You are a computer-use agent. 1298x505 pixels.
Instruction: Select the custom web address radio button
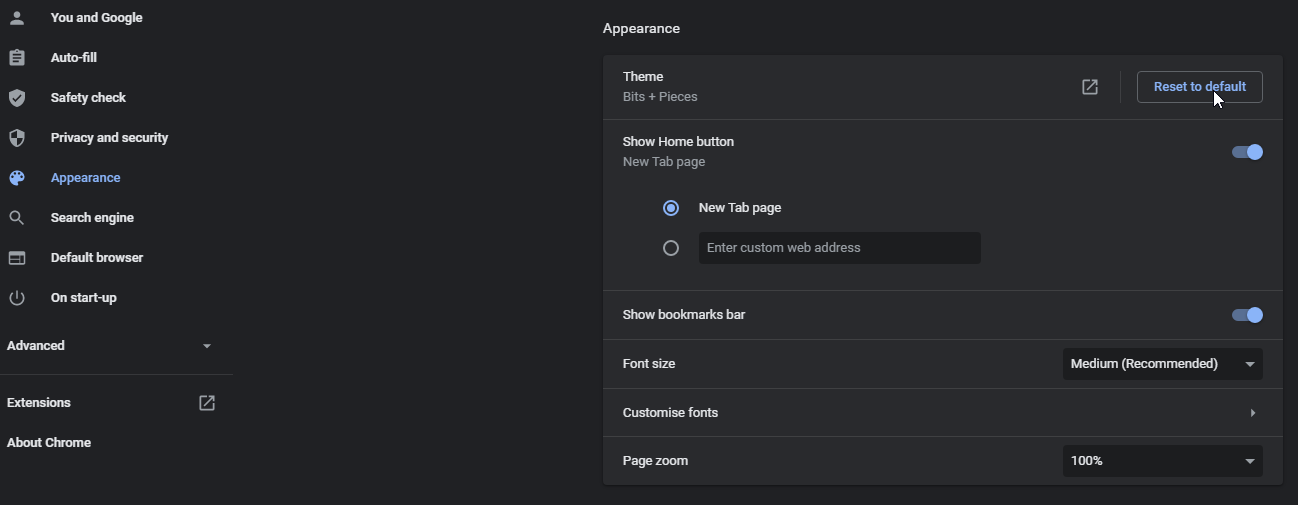pyautogui.click(x=671, y=248)
